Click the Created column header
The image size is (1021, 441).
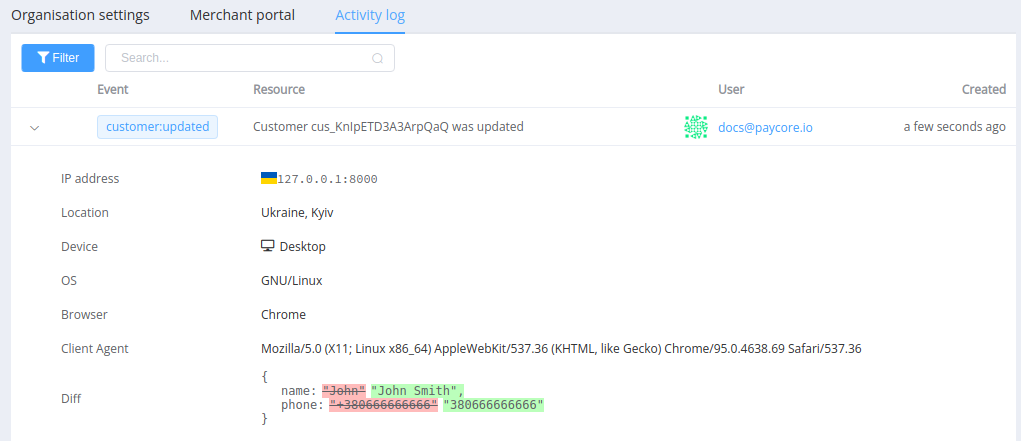(x=984, y=89)
